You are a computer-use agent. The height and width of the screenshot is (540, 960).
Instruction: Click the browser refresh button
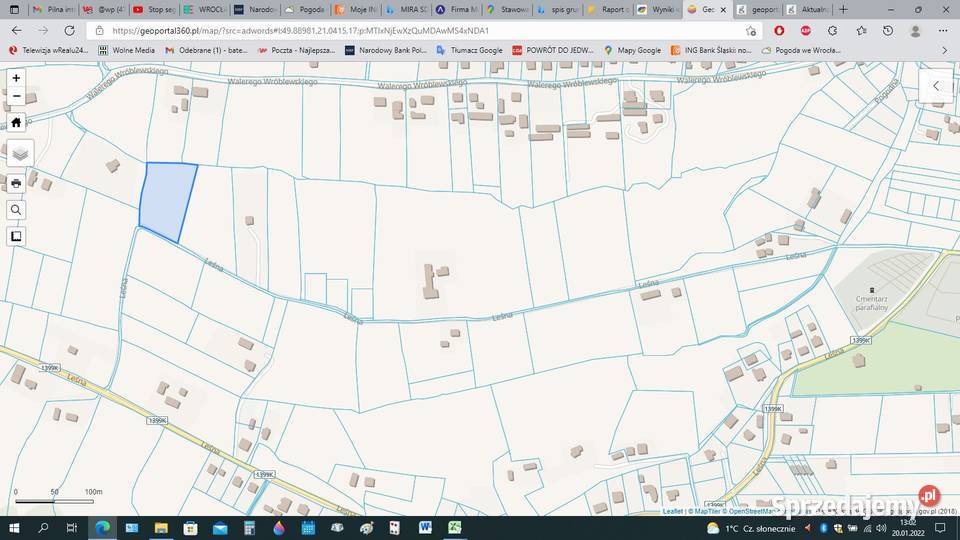point(68,31)
